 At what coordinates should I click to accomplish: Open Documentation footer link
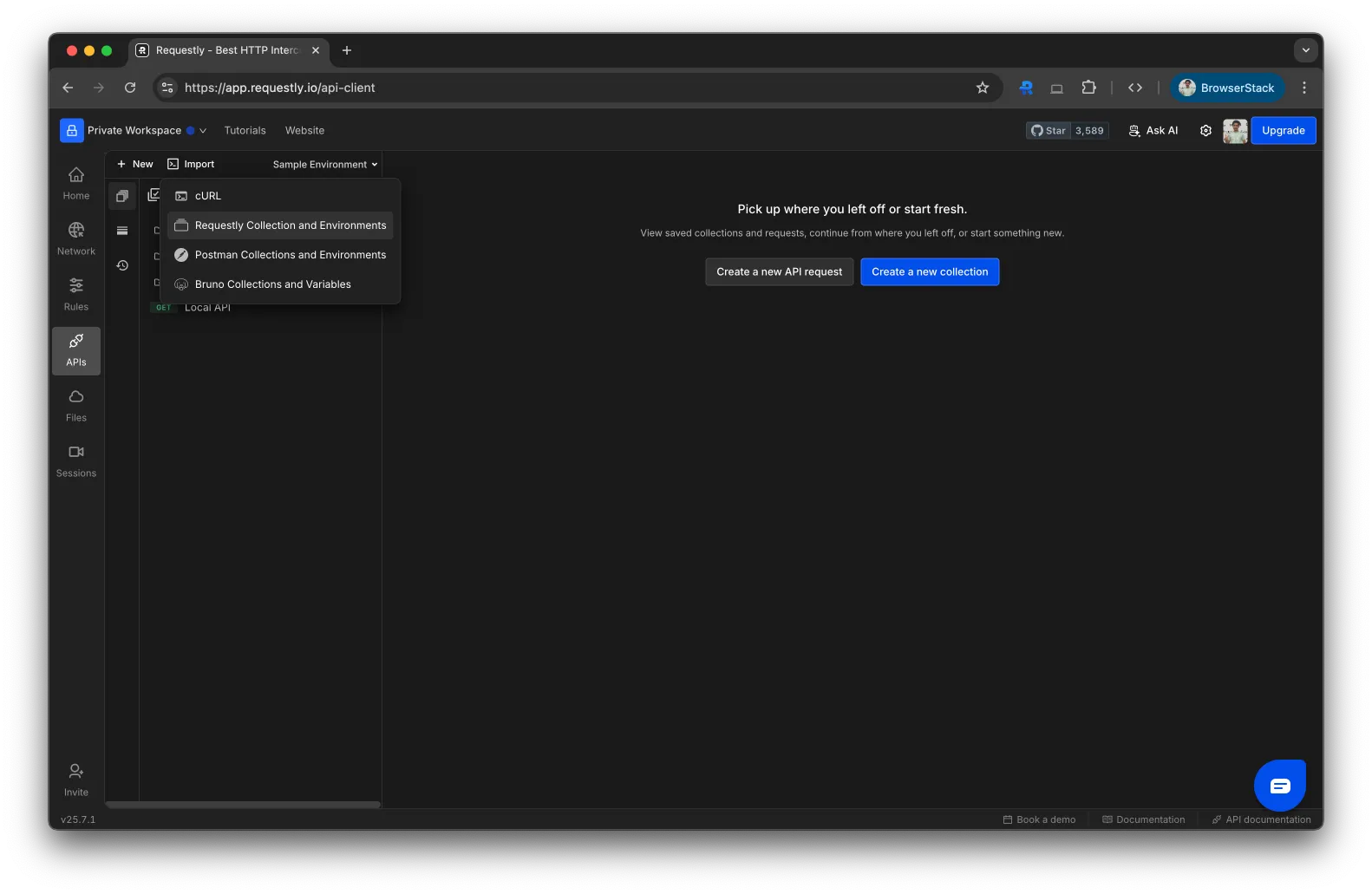point(1143,819)
